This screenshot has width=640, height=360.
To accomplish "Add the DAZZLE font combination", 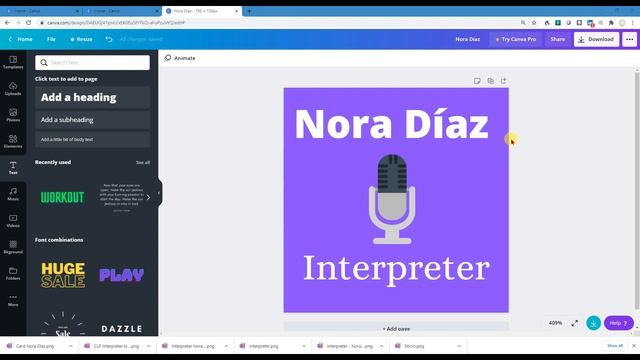I will click(x=122, y=329).
